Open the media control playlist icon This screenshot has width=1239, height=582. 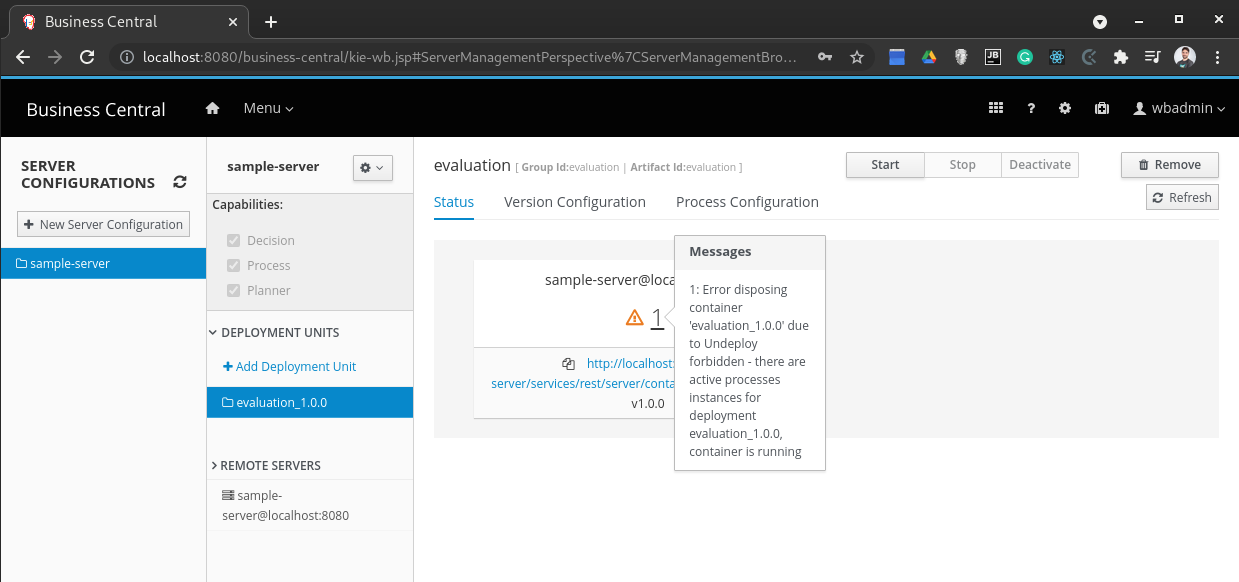pyautogui.click(x=1153, y=57)
